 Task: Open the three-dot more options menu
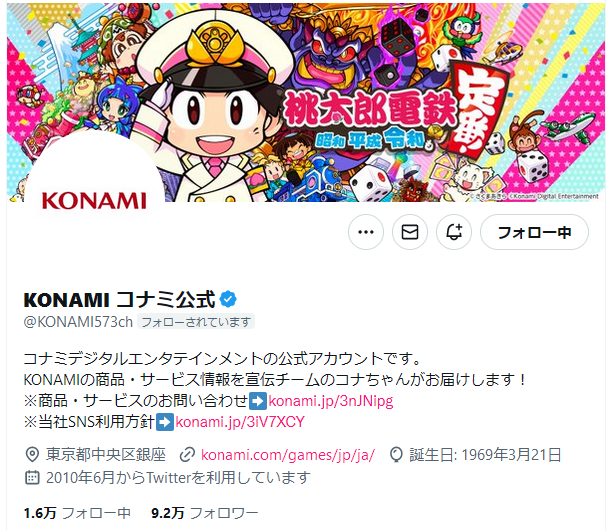click(366, 232)
